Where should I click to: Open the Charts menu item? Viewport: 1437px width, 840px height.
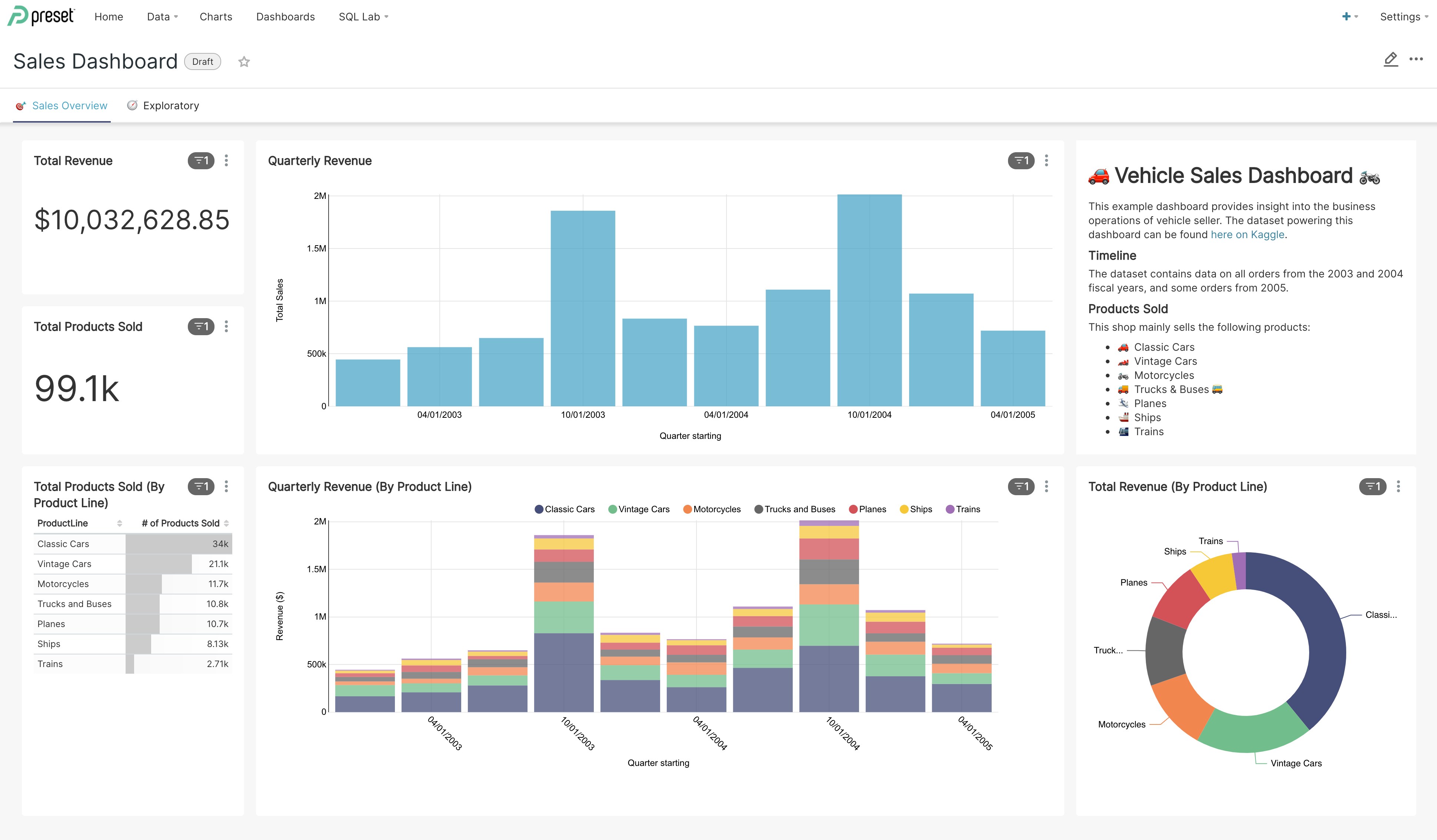pyautogui.click(x=216, y=17)
